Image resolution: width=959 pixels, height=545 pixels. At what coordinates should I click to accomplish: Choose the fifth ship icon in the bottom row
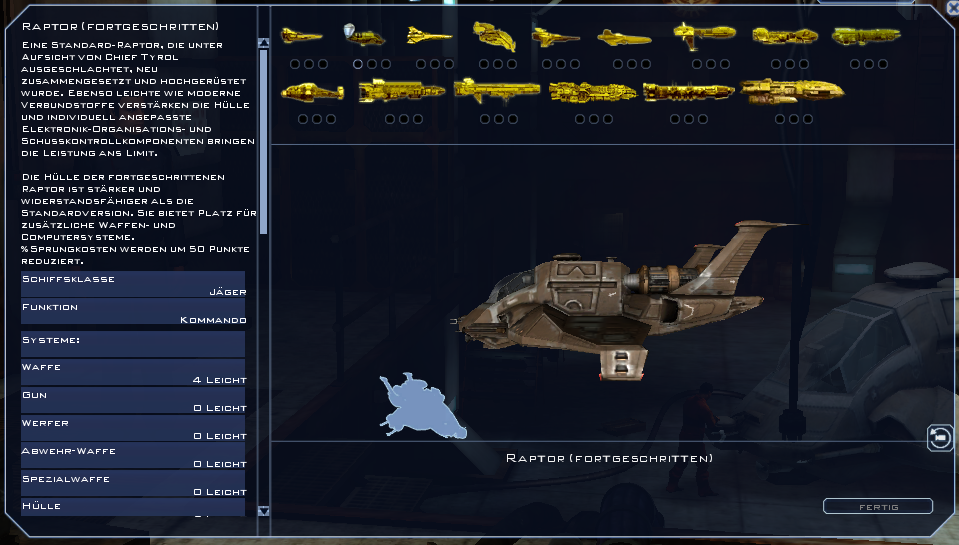coord(688,92)
